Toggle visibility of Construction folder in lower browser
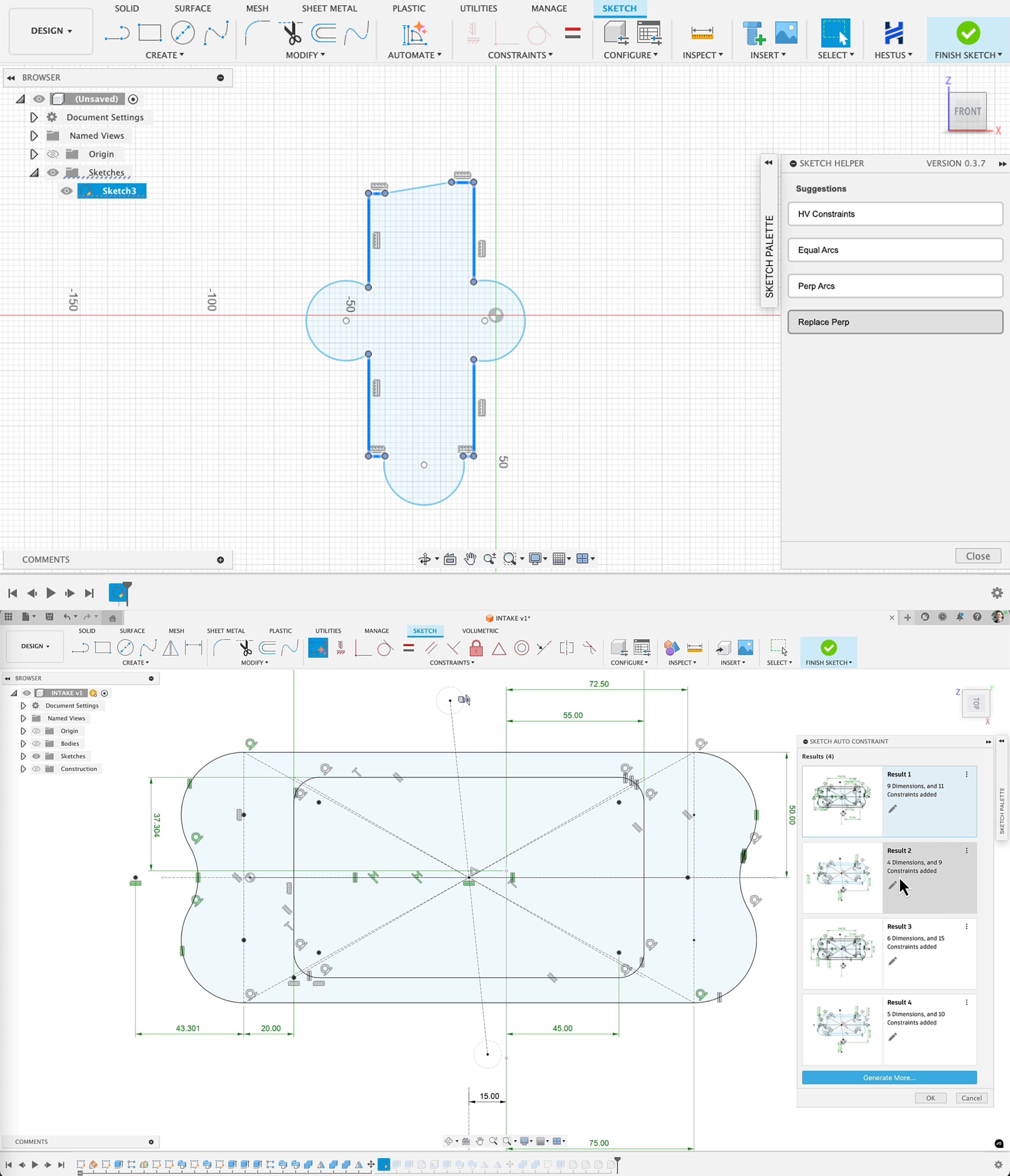Viewport: 1010px width, 1176px height. (36, 769)
